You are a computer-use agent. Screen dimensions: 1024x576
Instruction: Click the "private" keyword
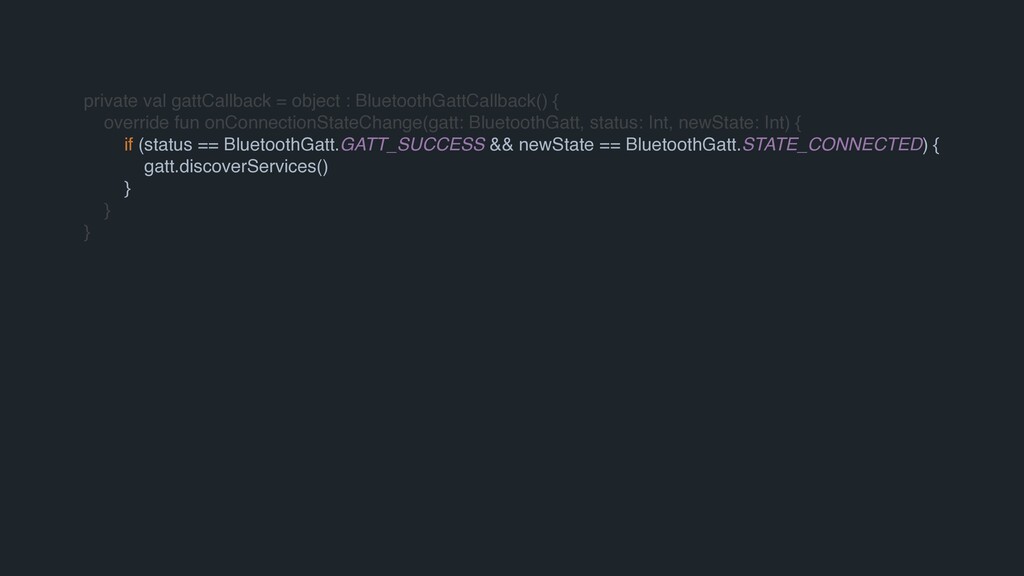click(x=111, y=102)
